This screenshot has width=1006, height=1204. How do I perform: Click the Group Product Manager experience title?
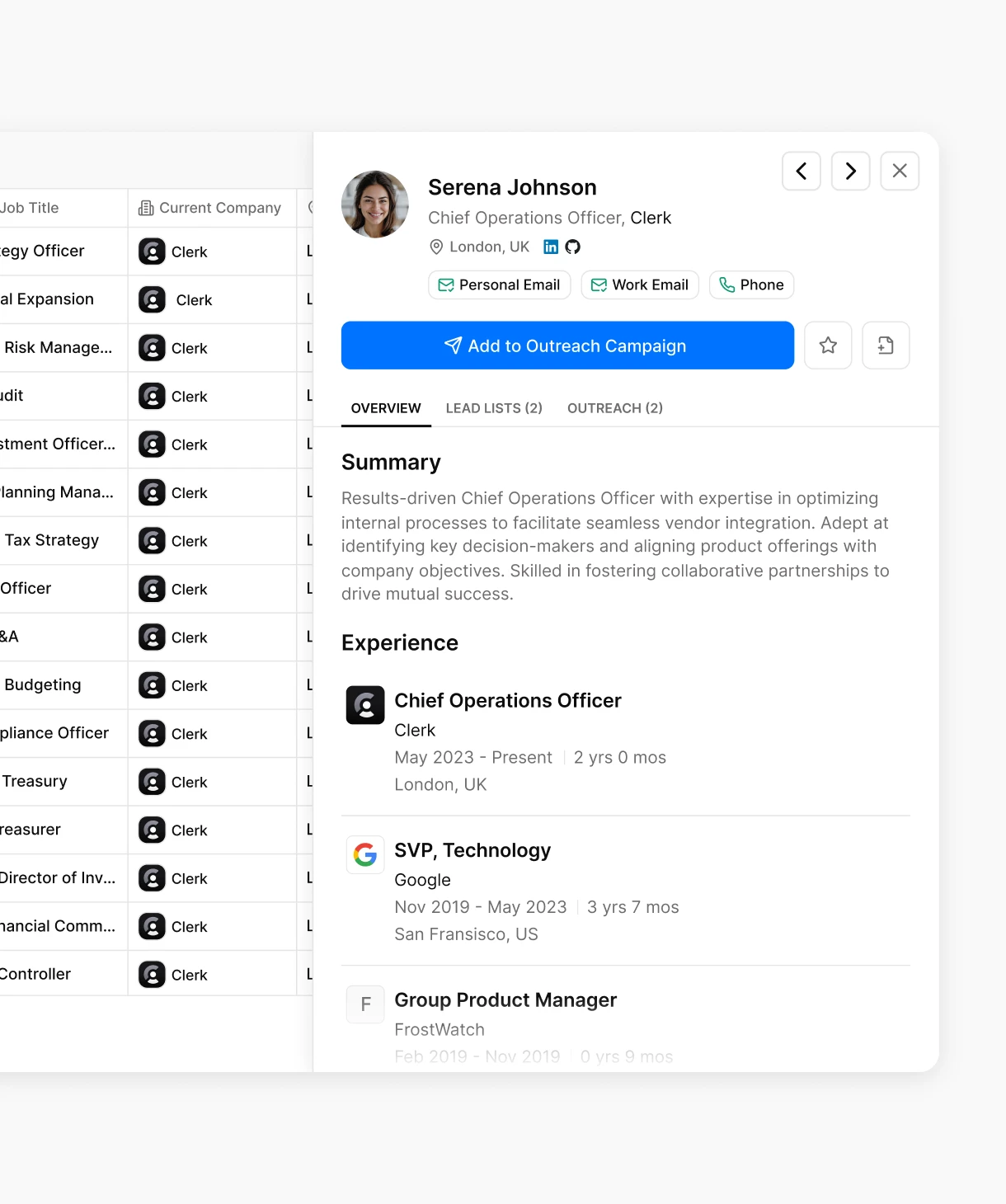pyautogui.click(x=505, y=999)
